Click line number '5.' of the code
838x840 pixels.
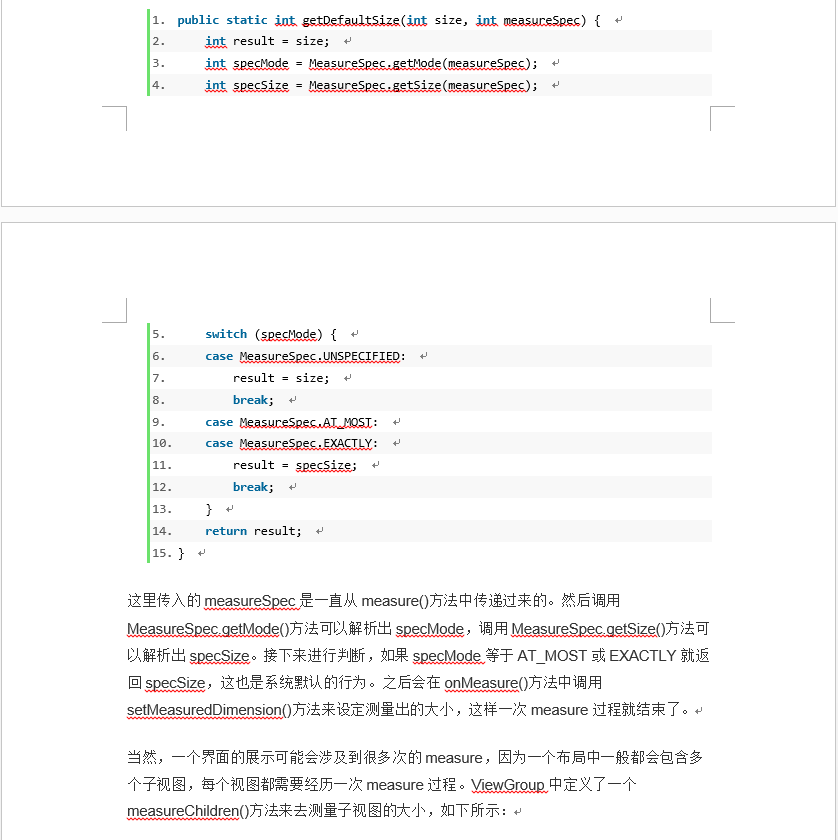(159, 334)
